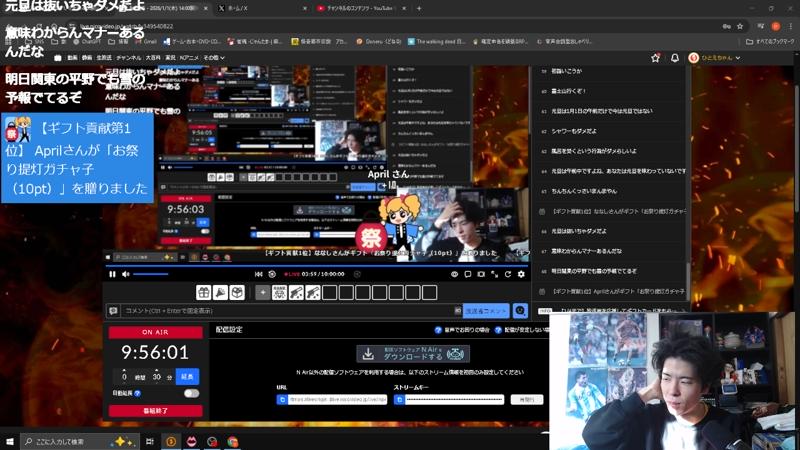
Task: Pause the live stream player
Action: click(x=112, y=274)
